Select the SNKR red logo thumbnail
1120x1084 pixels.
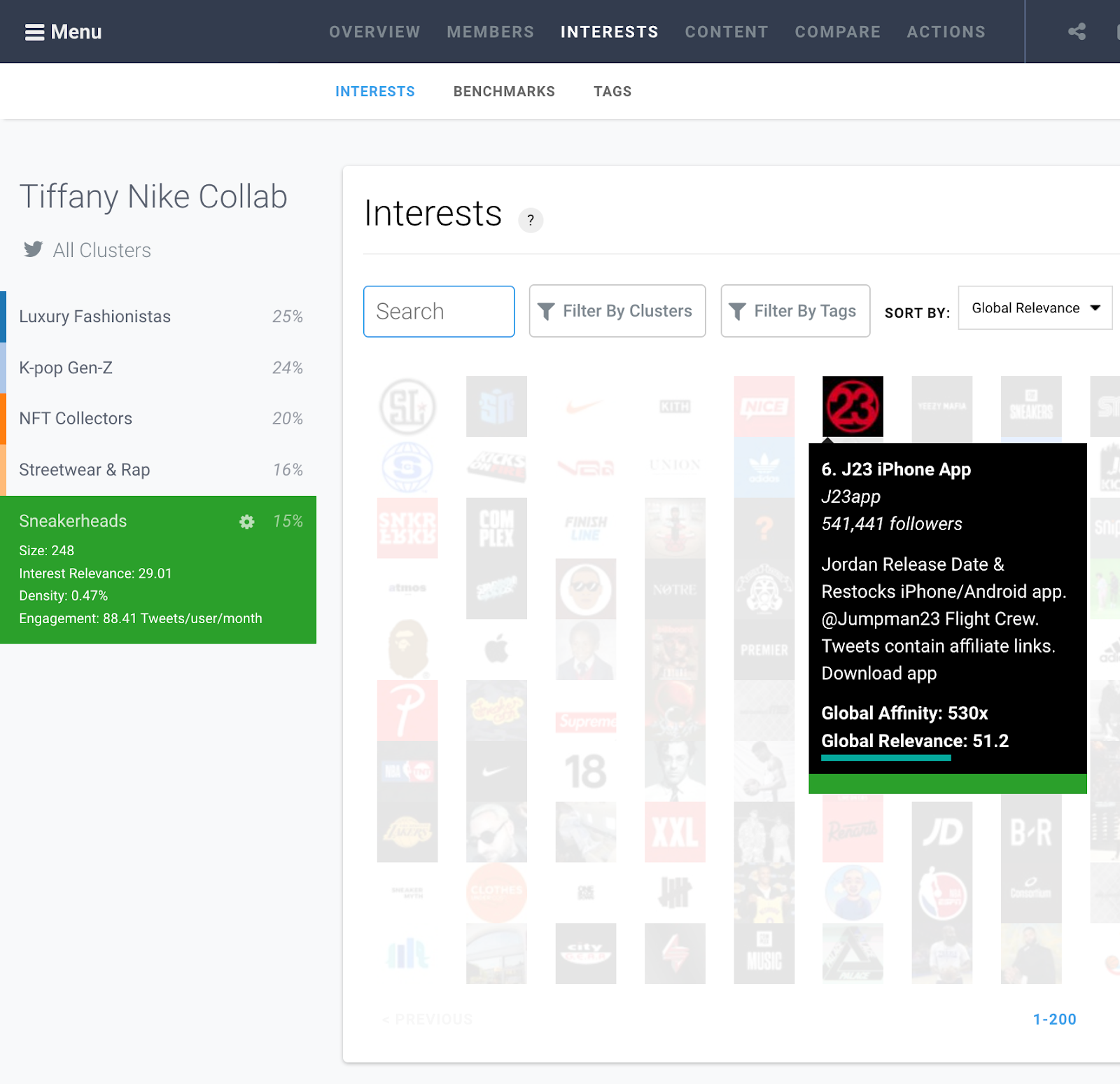(407, 528)
